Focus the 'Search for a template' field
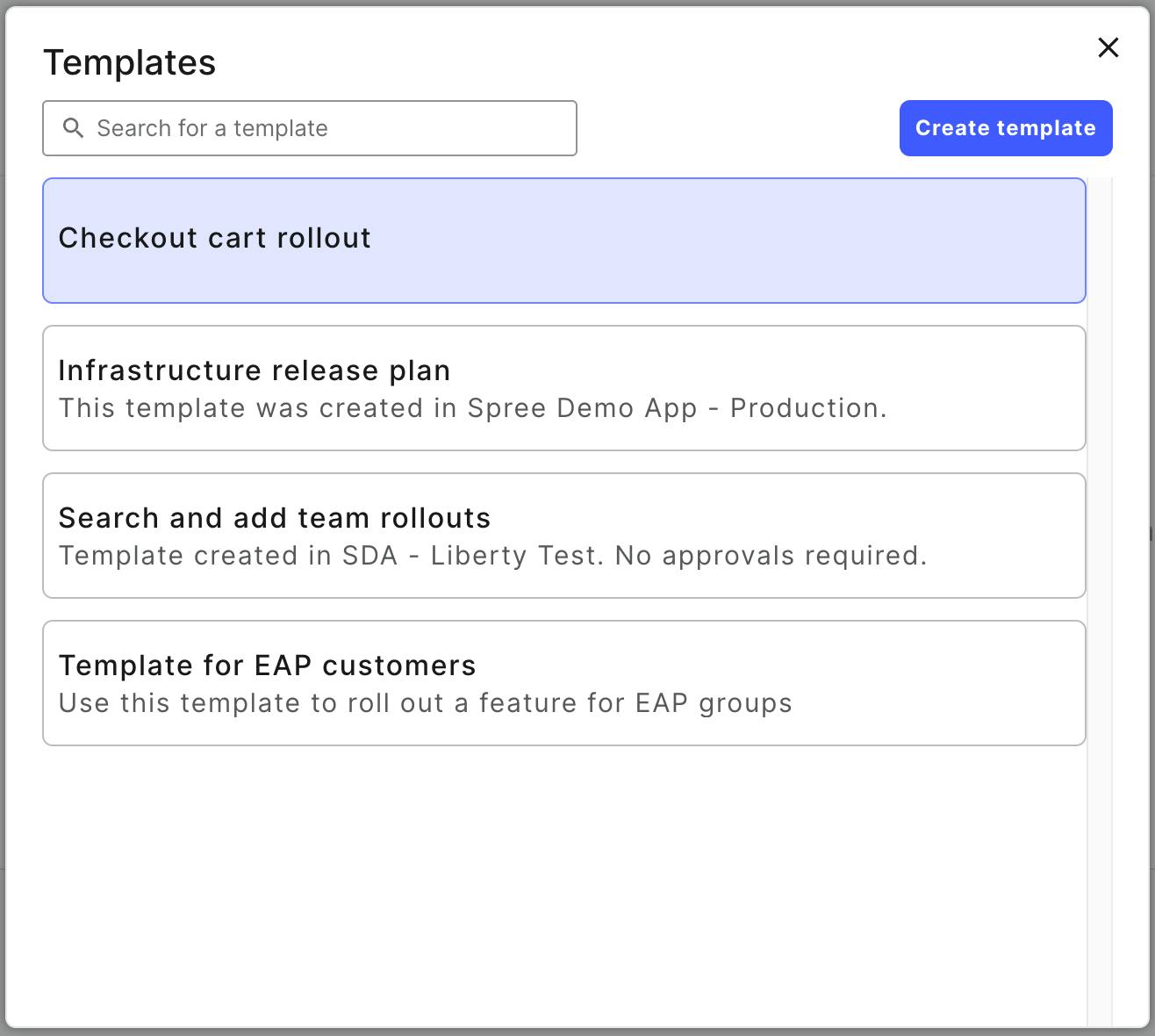Viewport: 1155px width, 1036px height. click(x=325, y=128)
